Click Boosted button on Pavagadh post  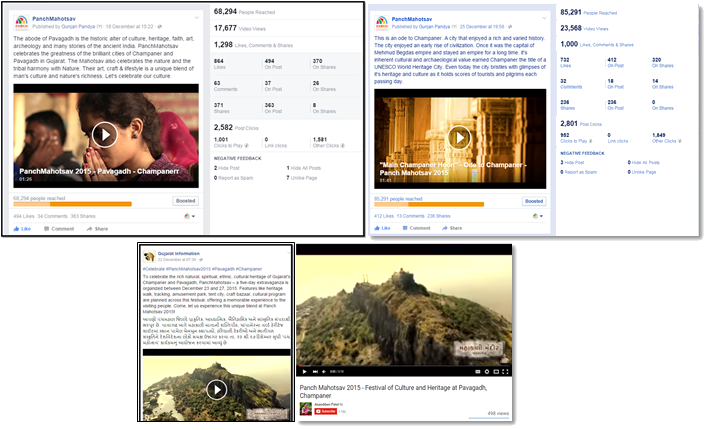coord(185,200)
